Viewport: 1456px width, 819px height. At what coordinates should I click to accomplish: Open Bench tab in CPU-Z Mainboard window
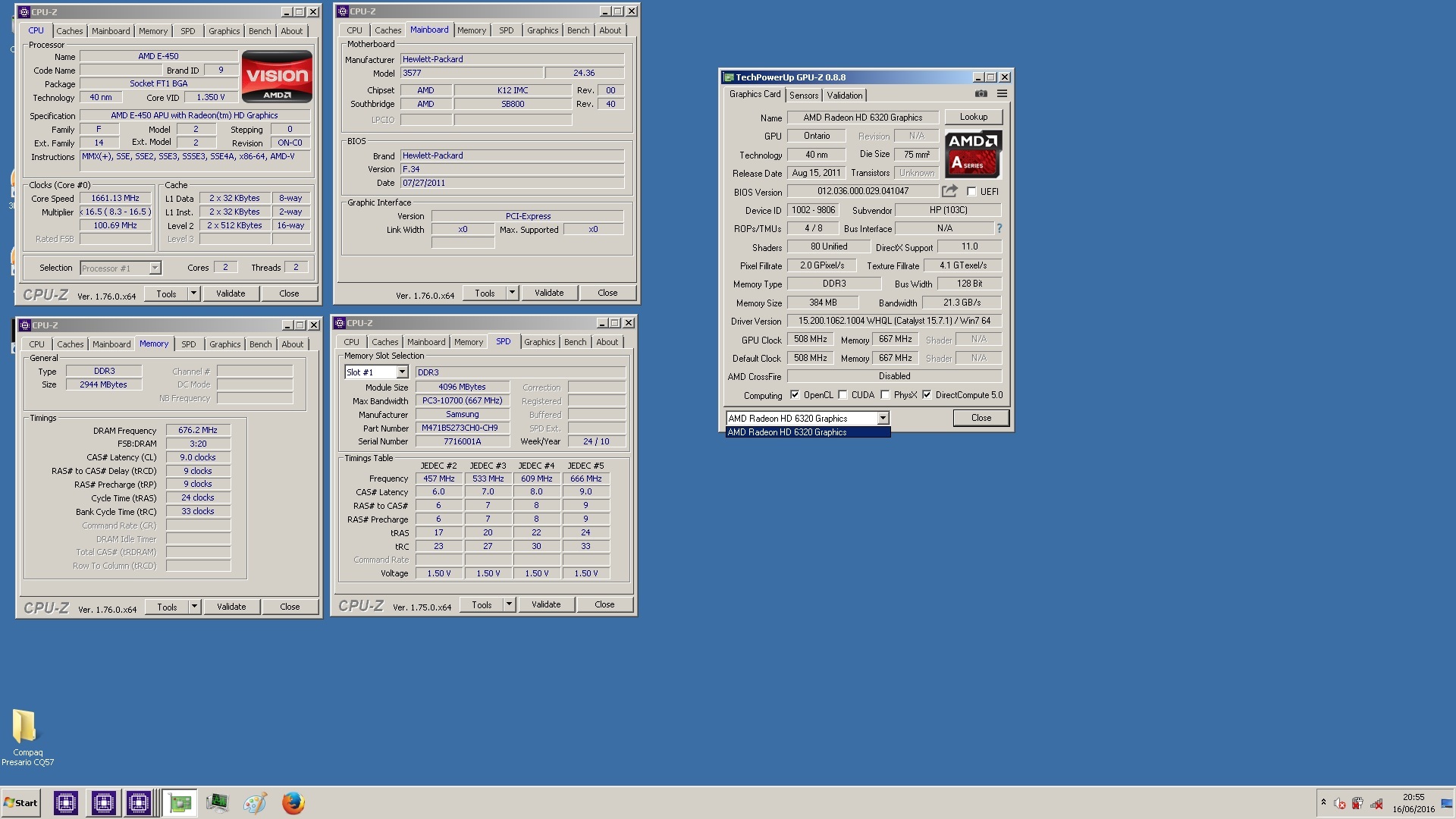[x=578, y=30]
